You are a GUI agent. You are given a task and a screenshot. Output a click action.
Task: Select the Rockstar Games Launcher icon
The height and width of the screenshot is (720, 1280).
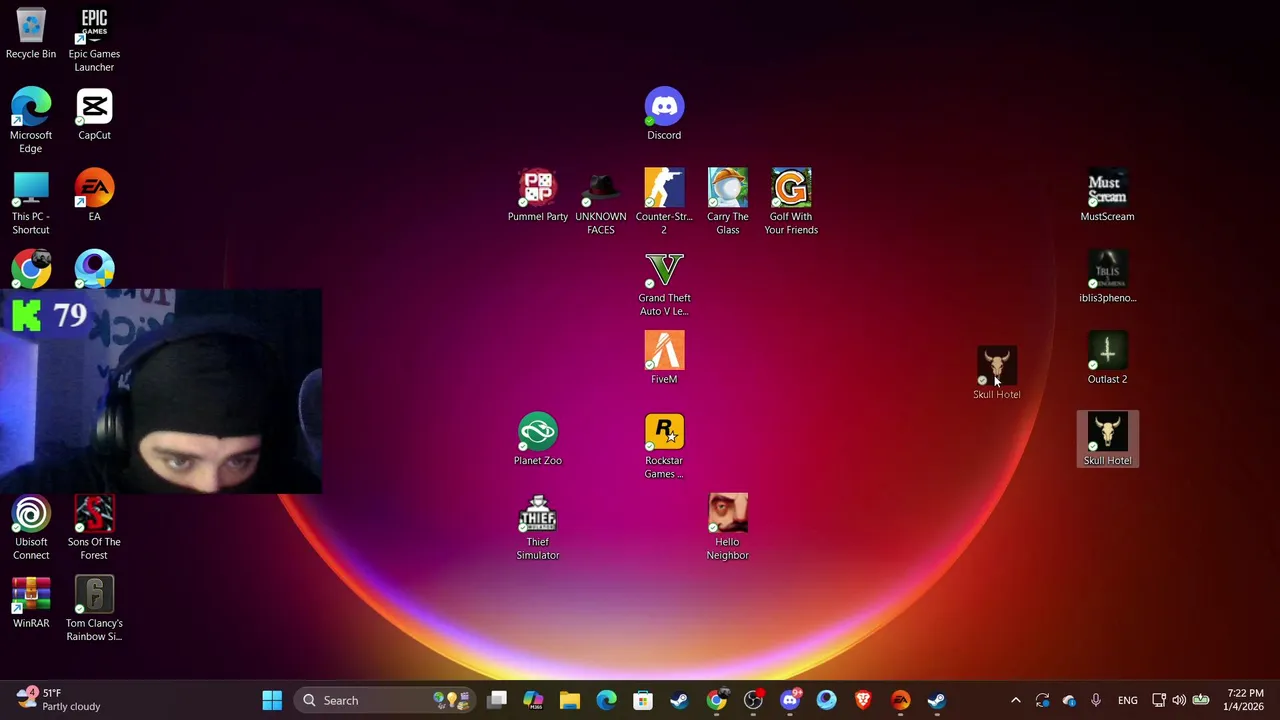pyautogui.click(x=664, y=446)
